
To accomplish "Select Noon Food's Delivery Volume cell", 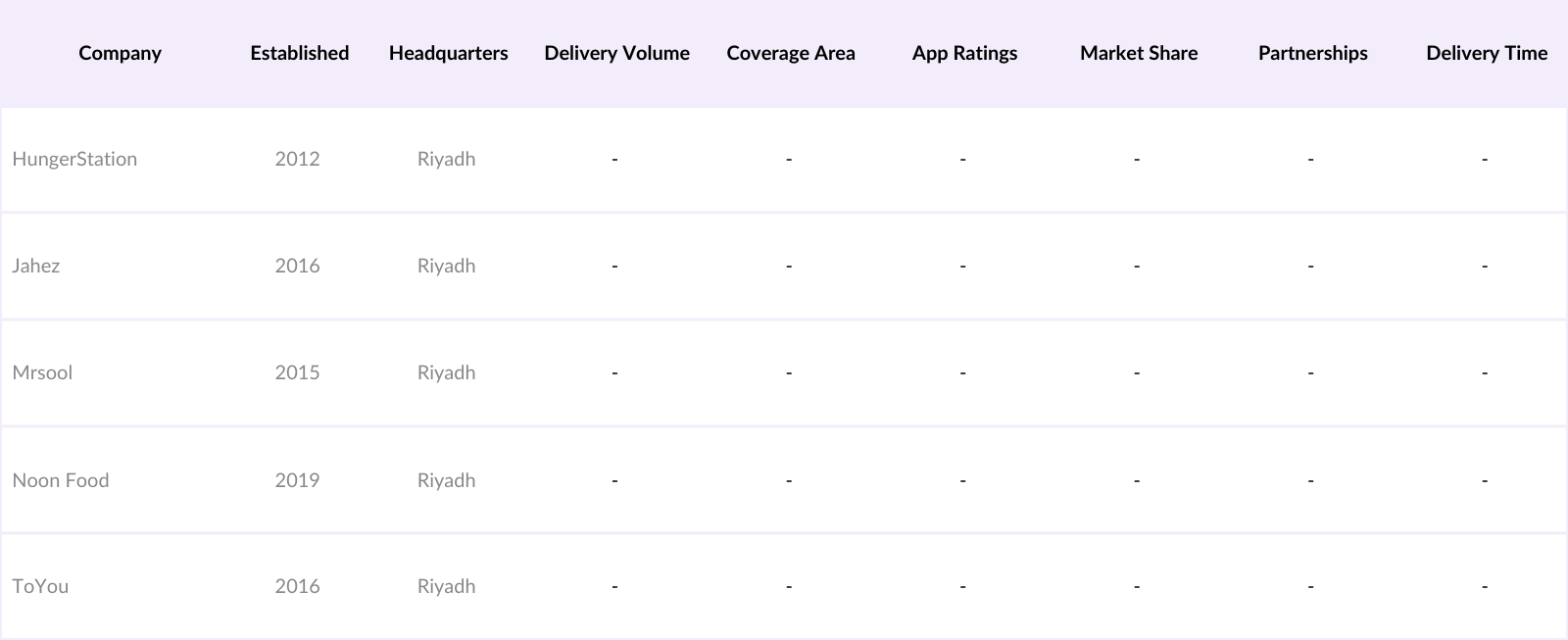I will 614,480.
